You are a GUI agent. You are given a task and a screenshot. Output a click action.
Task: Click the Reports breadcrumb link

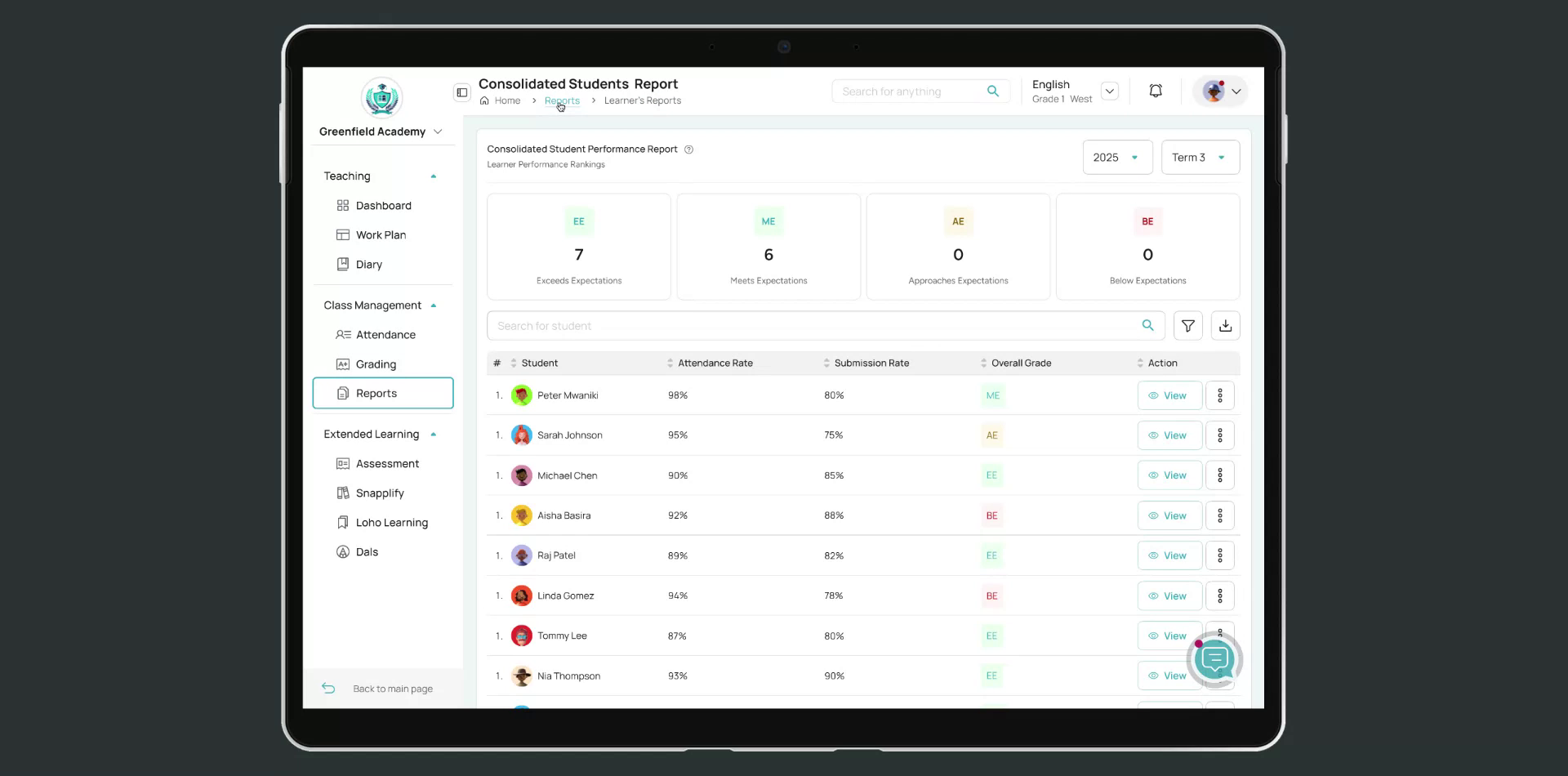coord(562,100)
